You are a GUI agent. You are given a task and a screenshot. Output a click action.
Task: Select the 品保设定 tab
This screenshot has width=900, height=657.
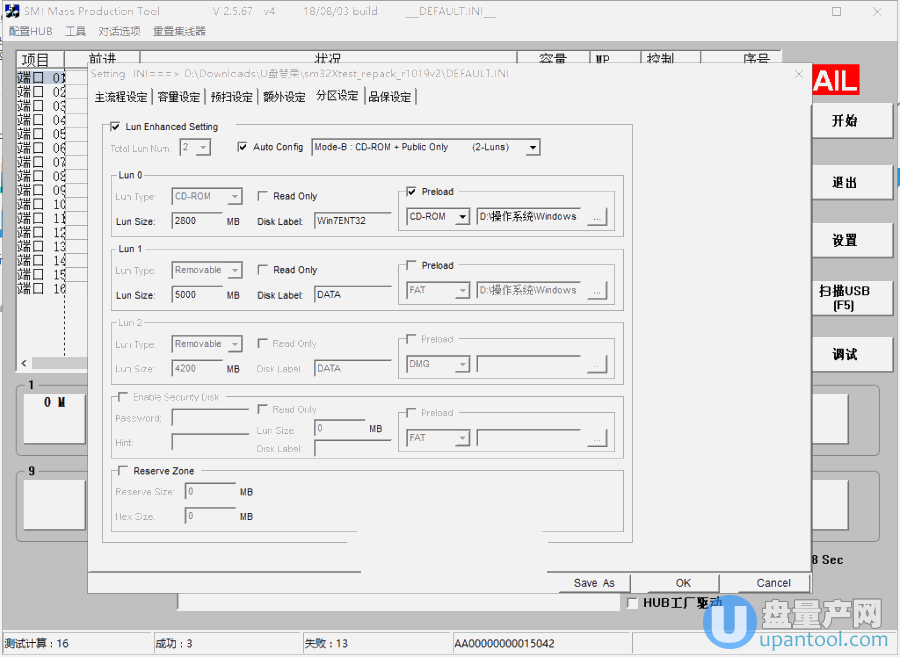coord(389,97)
